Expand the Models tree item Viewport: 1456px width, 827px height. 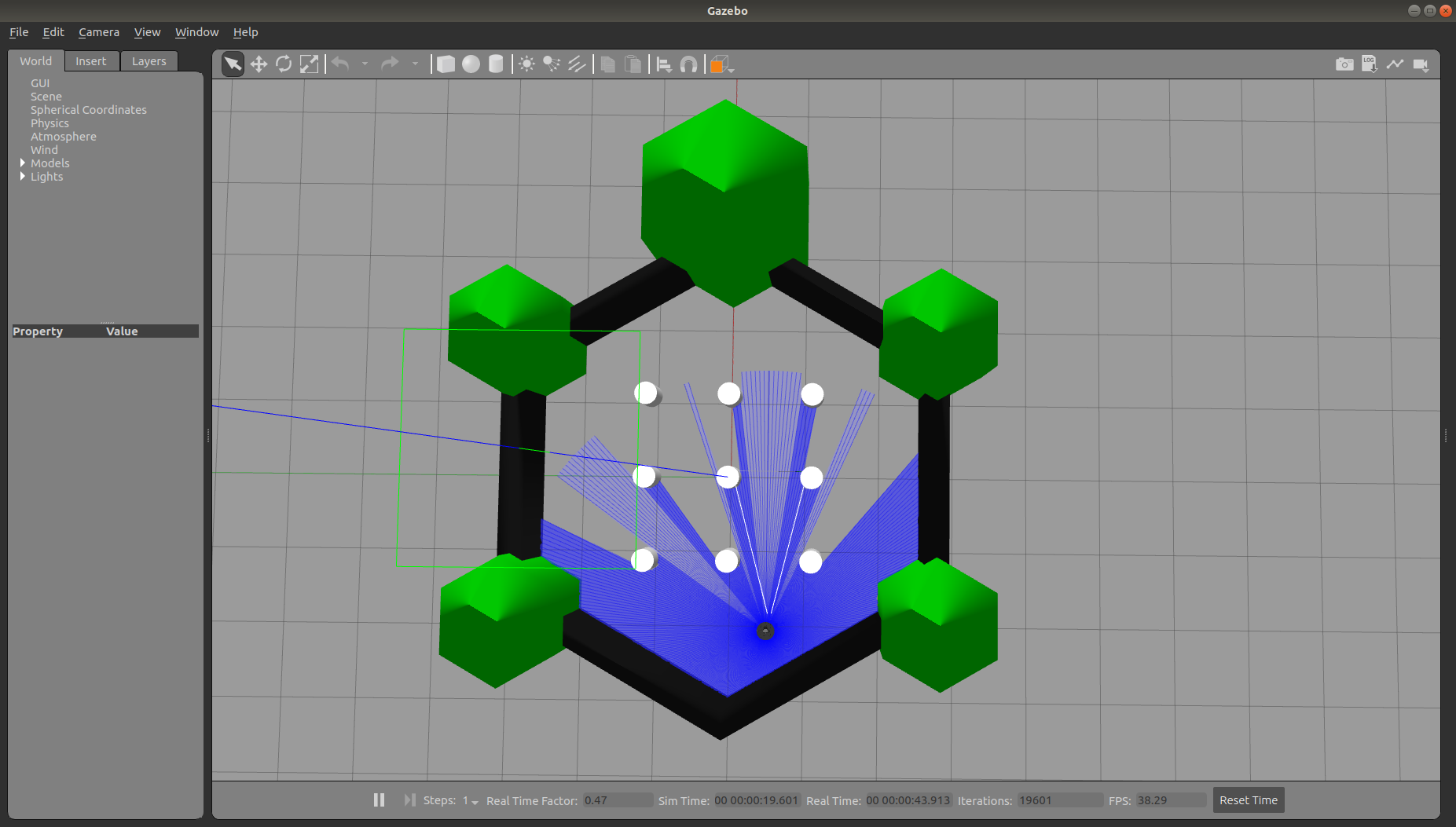23,163
